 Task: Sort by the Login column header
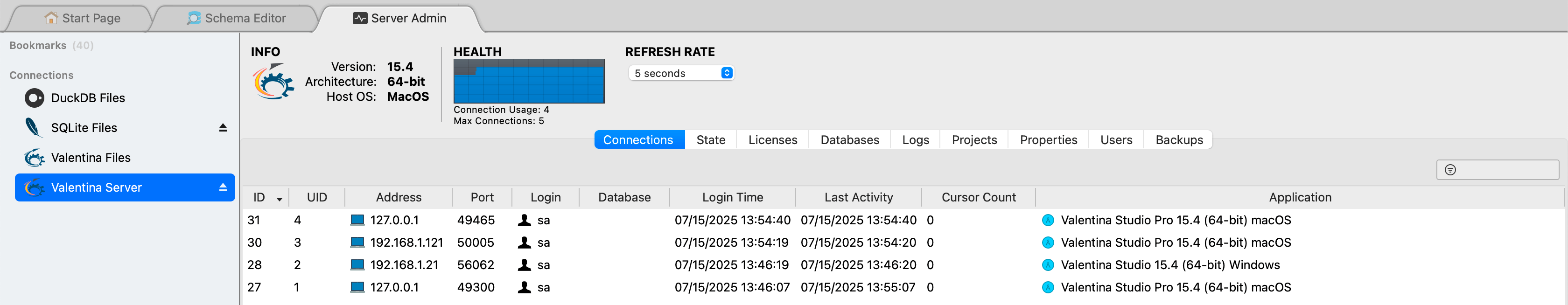pos(546,197)
